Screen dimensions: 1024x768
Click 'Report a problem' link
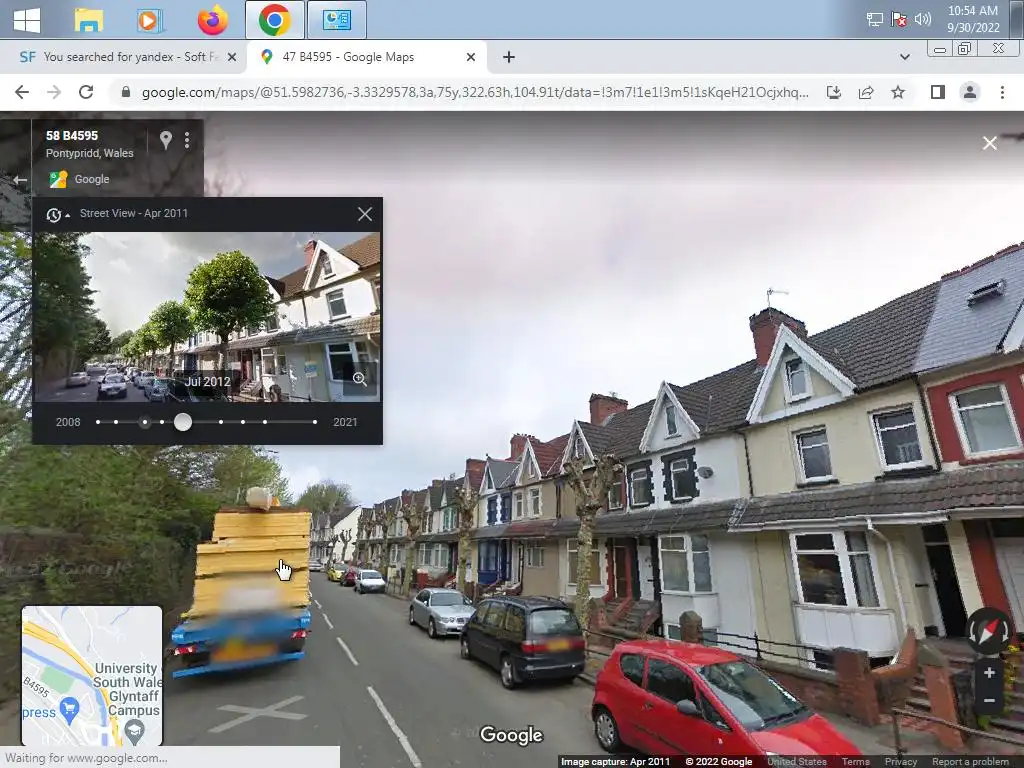970,761
